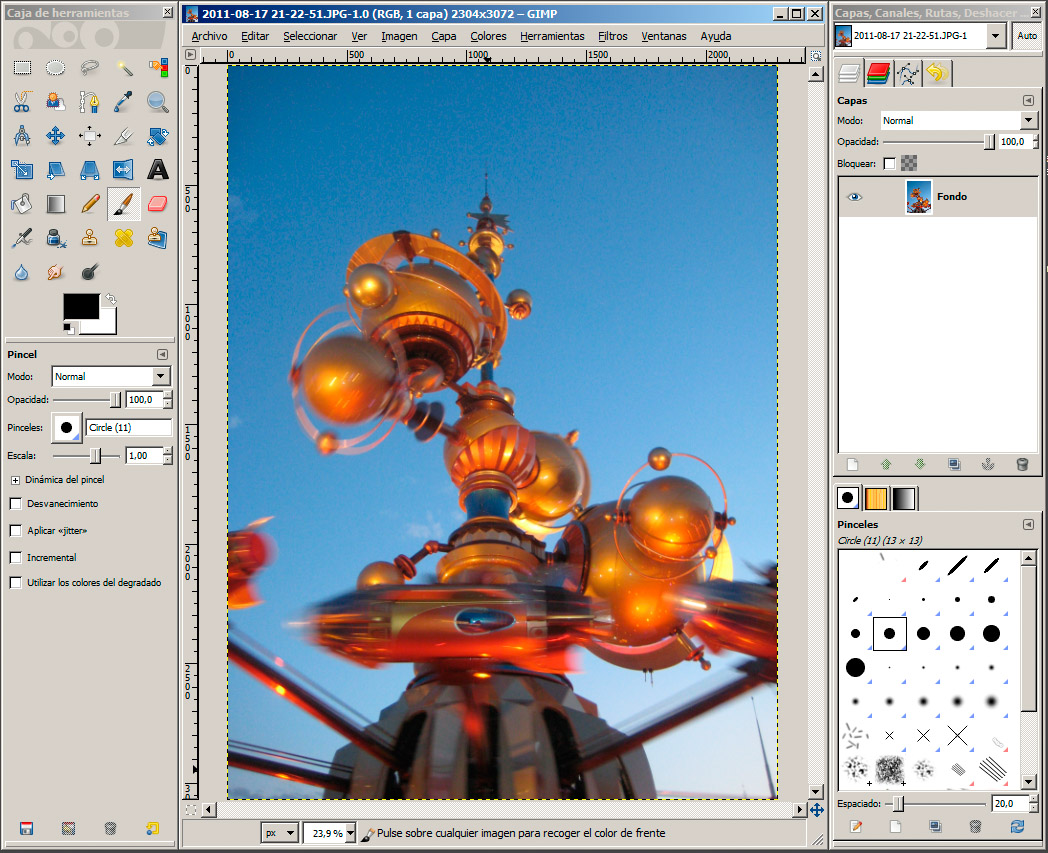Select the Foreground Select tool
Image resolution: width=1048 pixels, height=853 pixels.
(55, 102)
